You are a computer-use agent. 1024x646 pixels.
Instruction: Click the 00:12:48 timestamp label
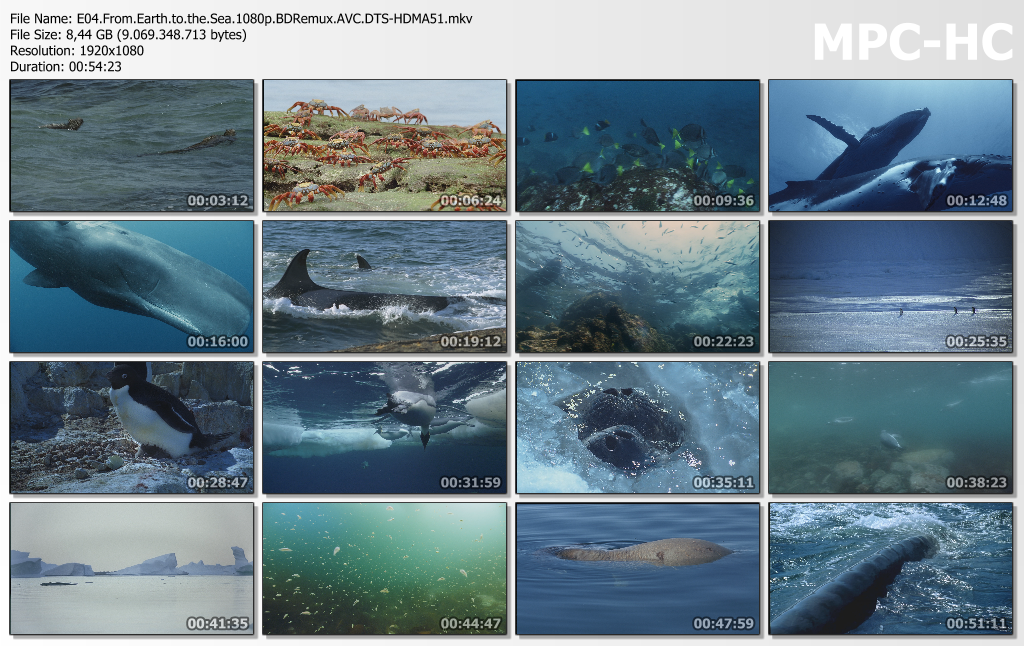pos(977,201)
